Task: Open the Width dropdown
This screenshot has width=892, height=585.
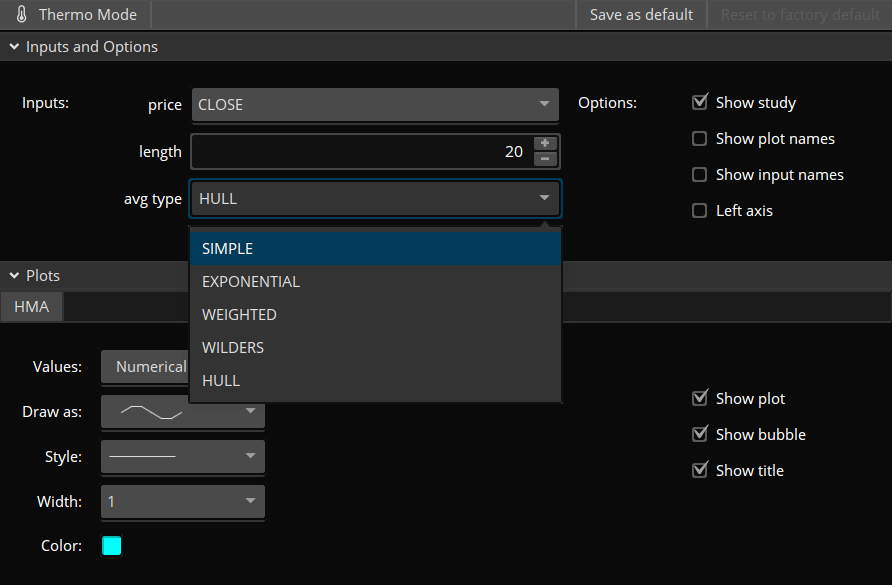Action: [x=183, y=501]
